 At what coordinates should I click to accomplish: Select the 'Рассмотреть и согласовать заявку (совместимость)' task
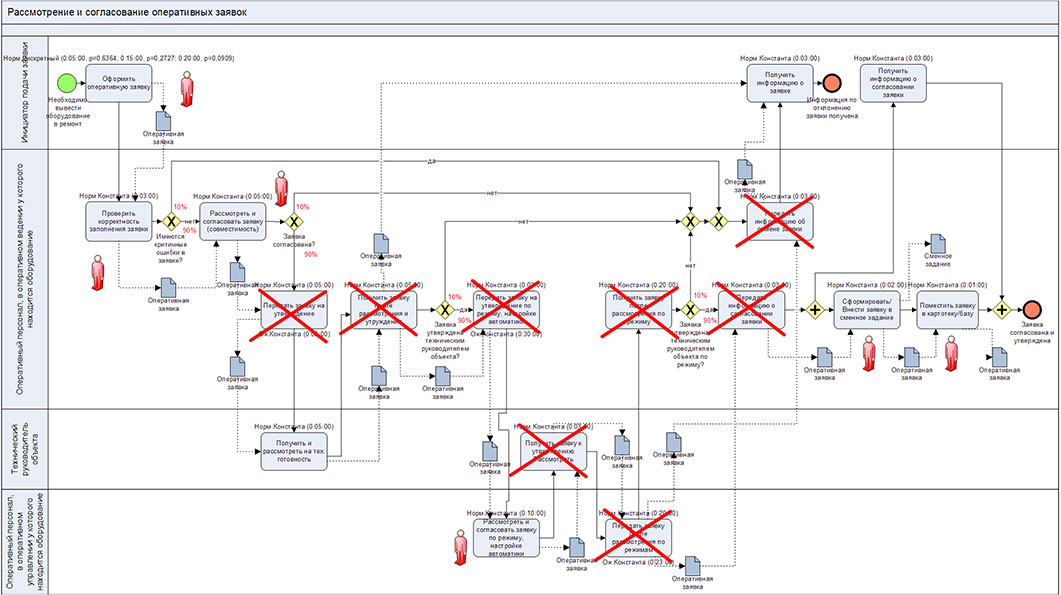[x=238, y=221]
